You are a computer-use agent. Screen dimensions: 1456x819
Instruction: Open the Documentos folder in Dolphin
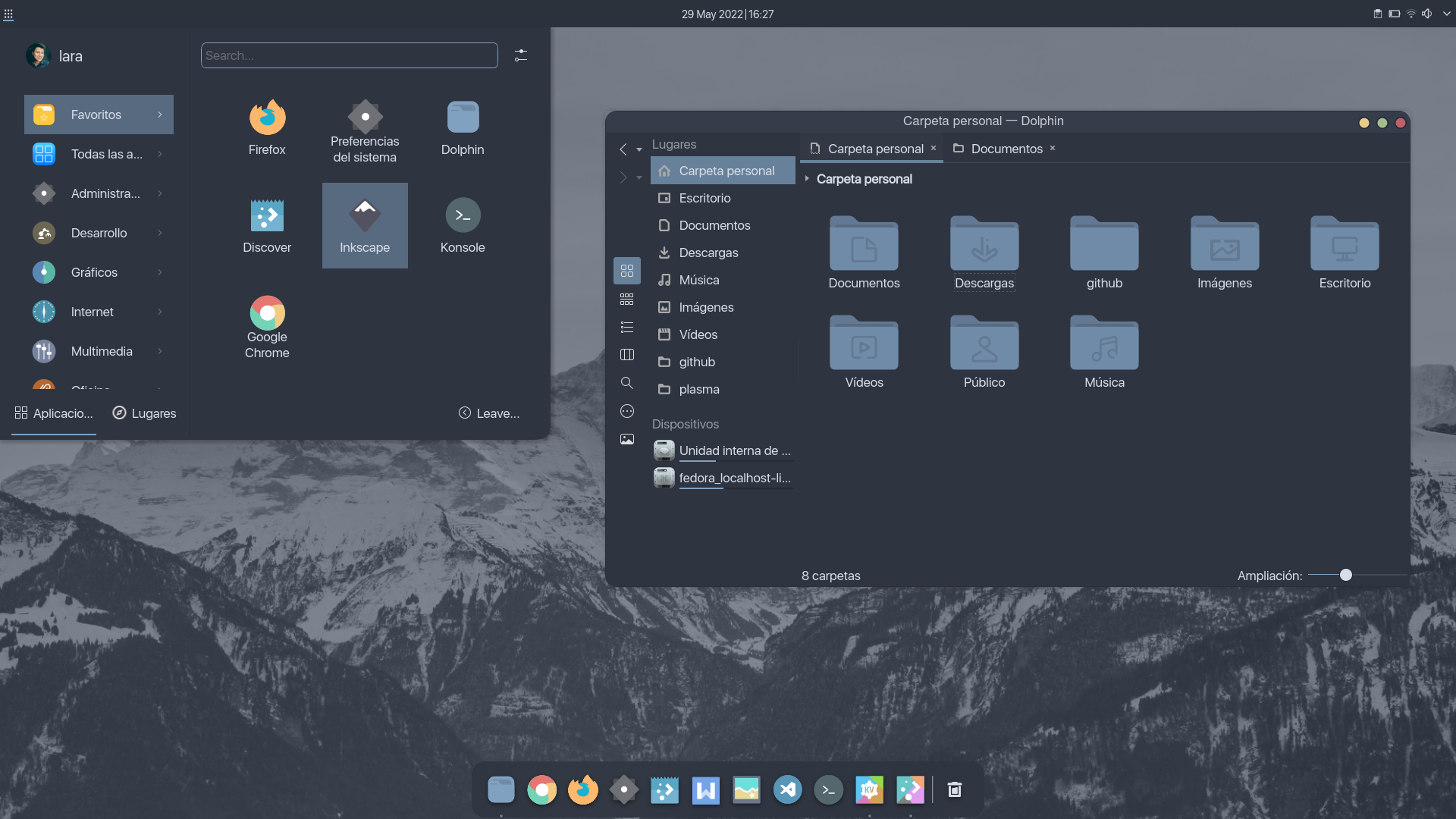[864, 253]
